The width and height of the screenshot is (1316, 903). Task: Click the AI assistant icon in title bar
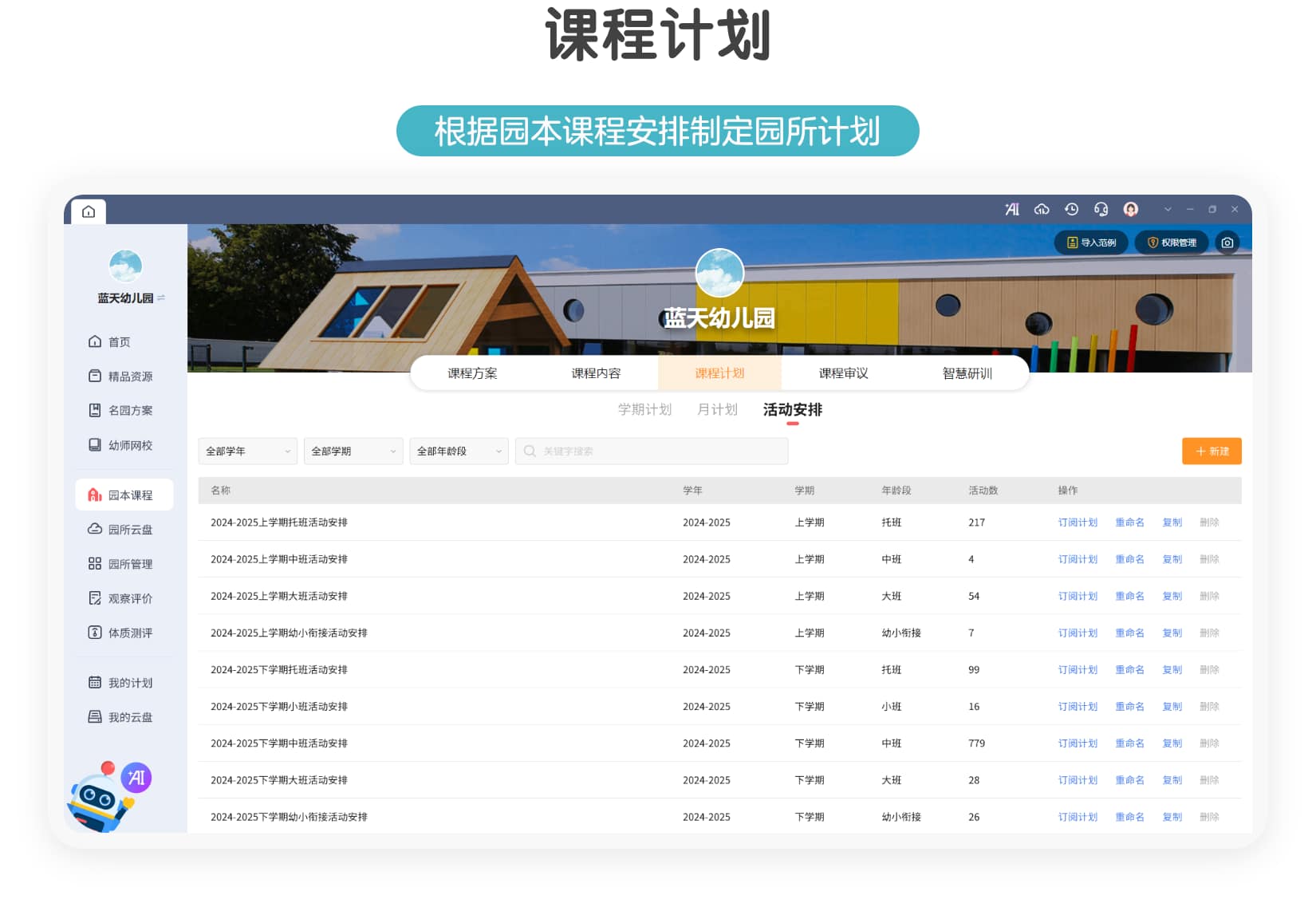[x=1012, y=209]
